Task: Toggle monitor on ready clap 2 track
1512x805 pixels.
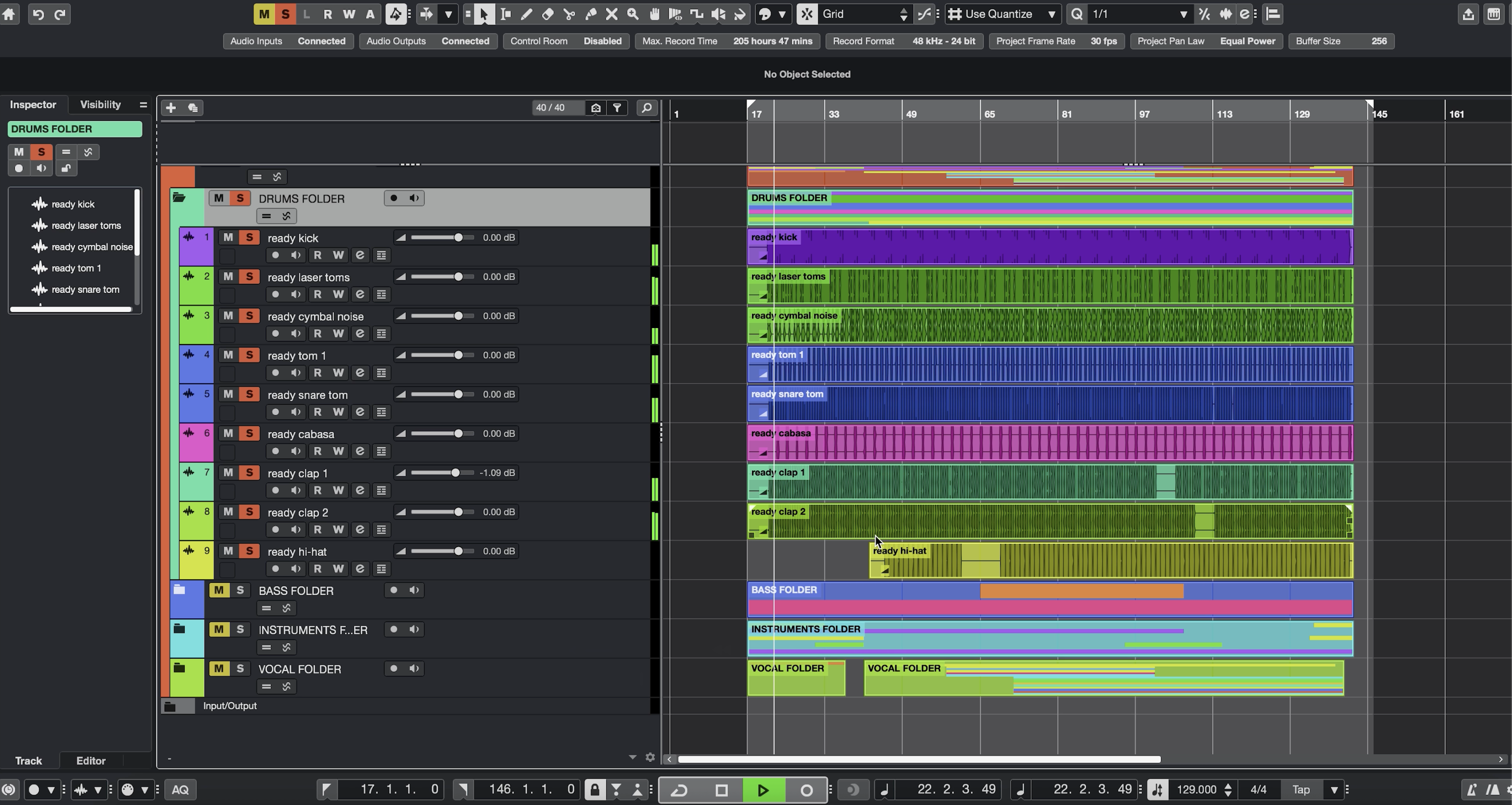Action: pyautogui.click(x=296, y=529)
